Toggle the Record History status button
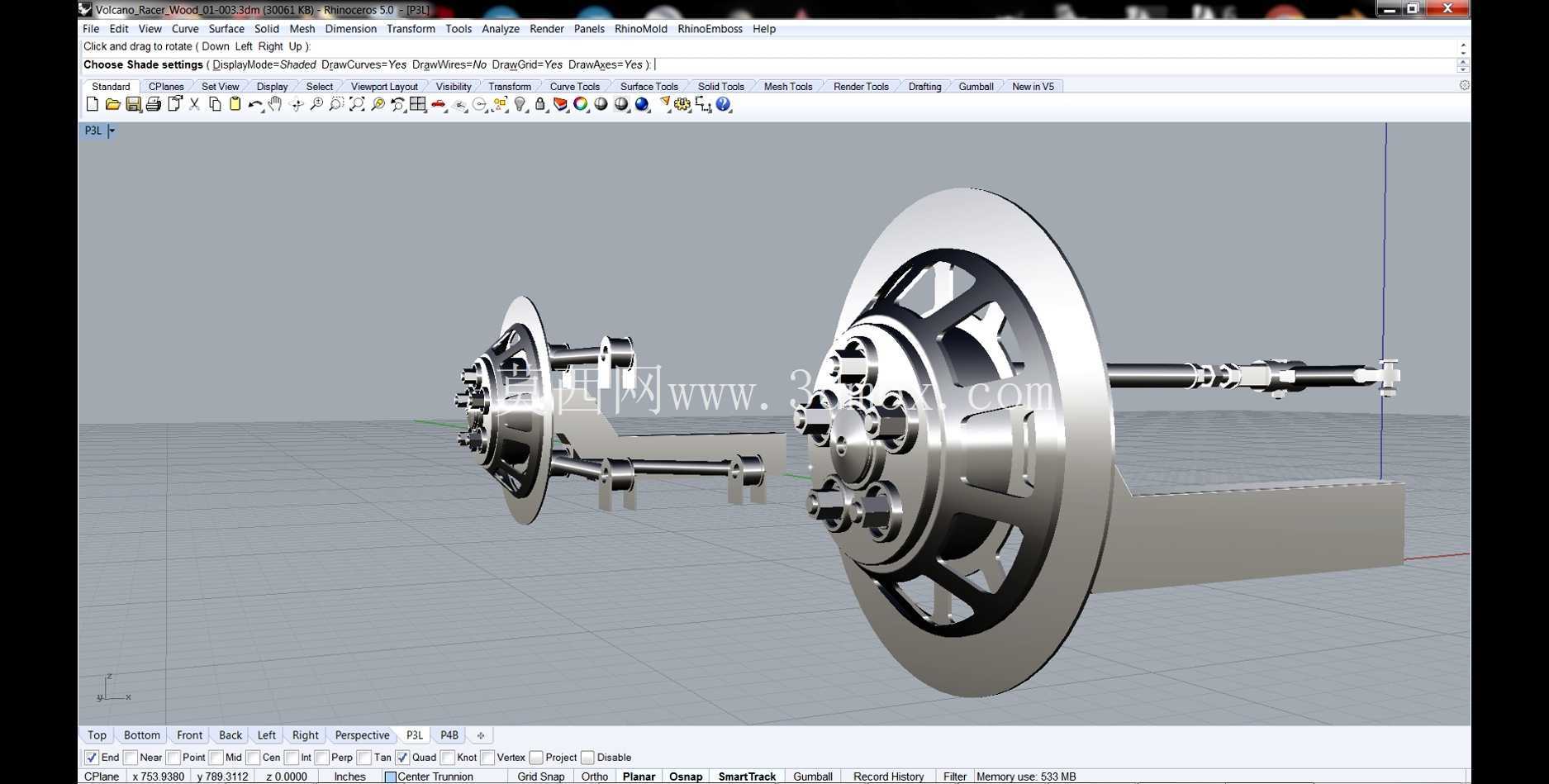This screenshot has width=1549, height=784. (x=889, y=777)
